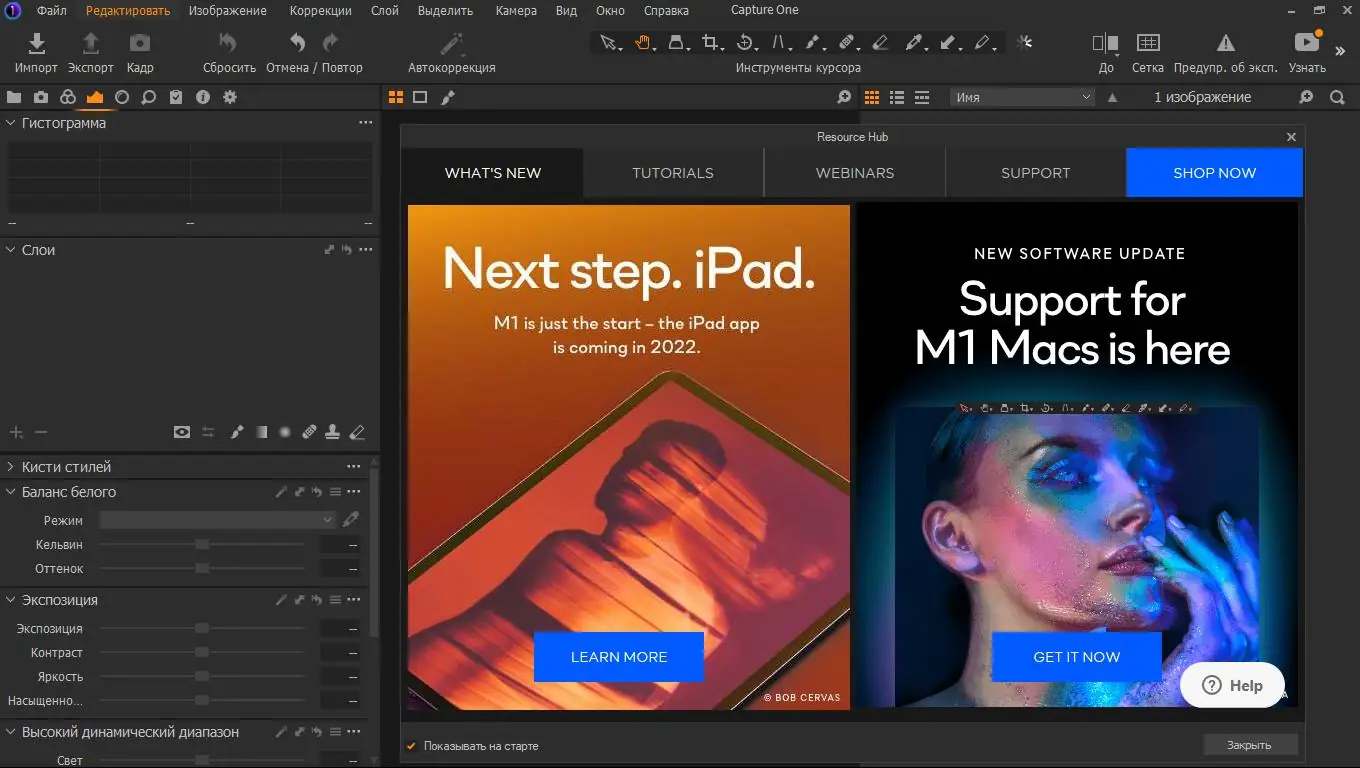Click the Оттенок value field
This screenshot has width=1360, height=768.
pos(339,569)
